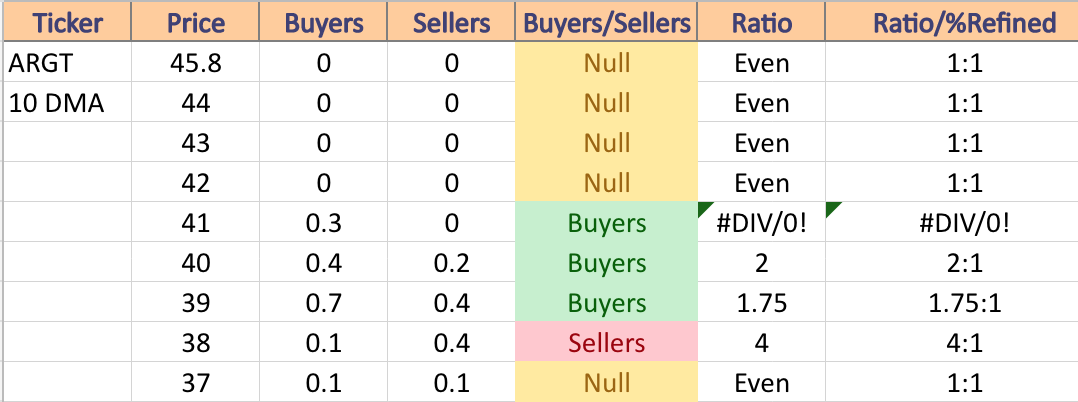The height and width of the screenshot is (402, 1078).
Task: Select the green Buyers cell at price 41
Action: click(x=607, y=223)
